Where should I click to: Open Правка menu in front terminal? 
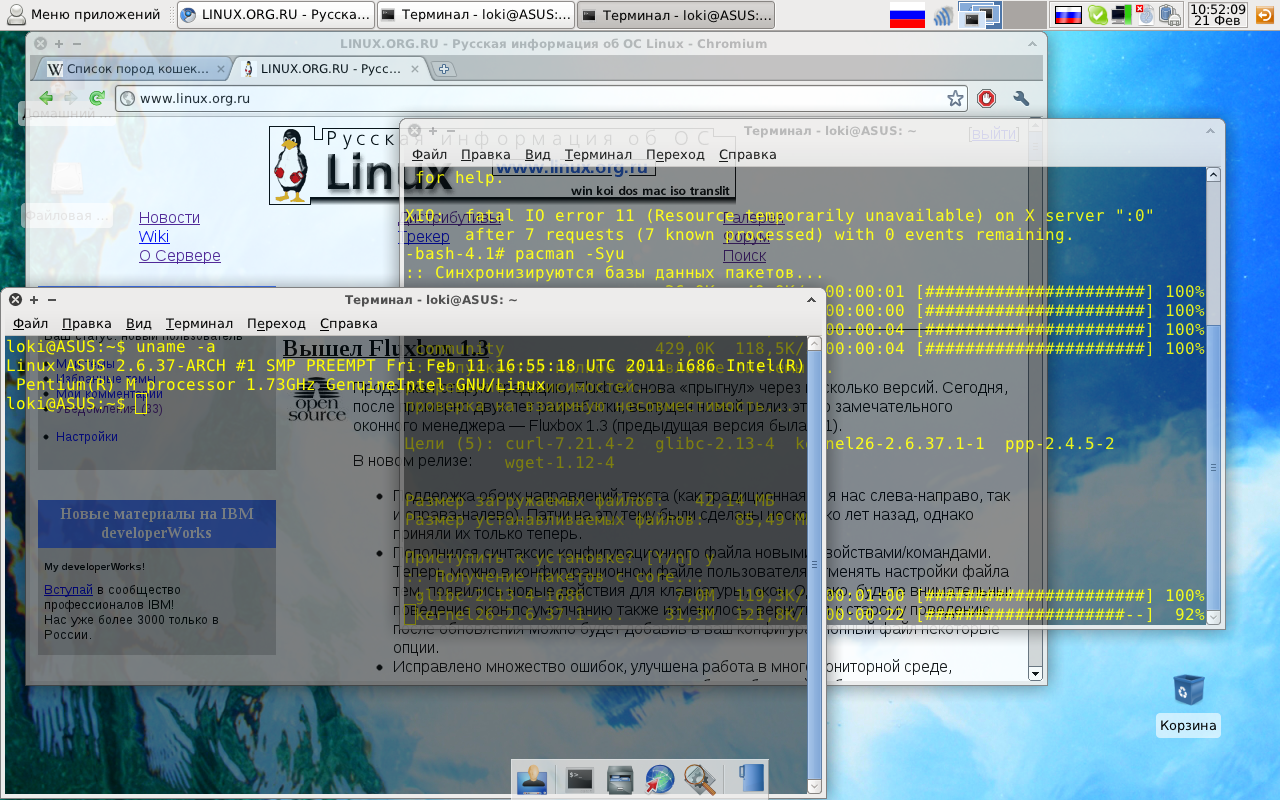pyautogui.click(x=86, y=323)
